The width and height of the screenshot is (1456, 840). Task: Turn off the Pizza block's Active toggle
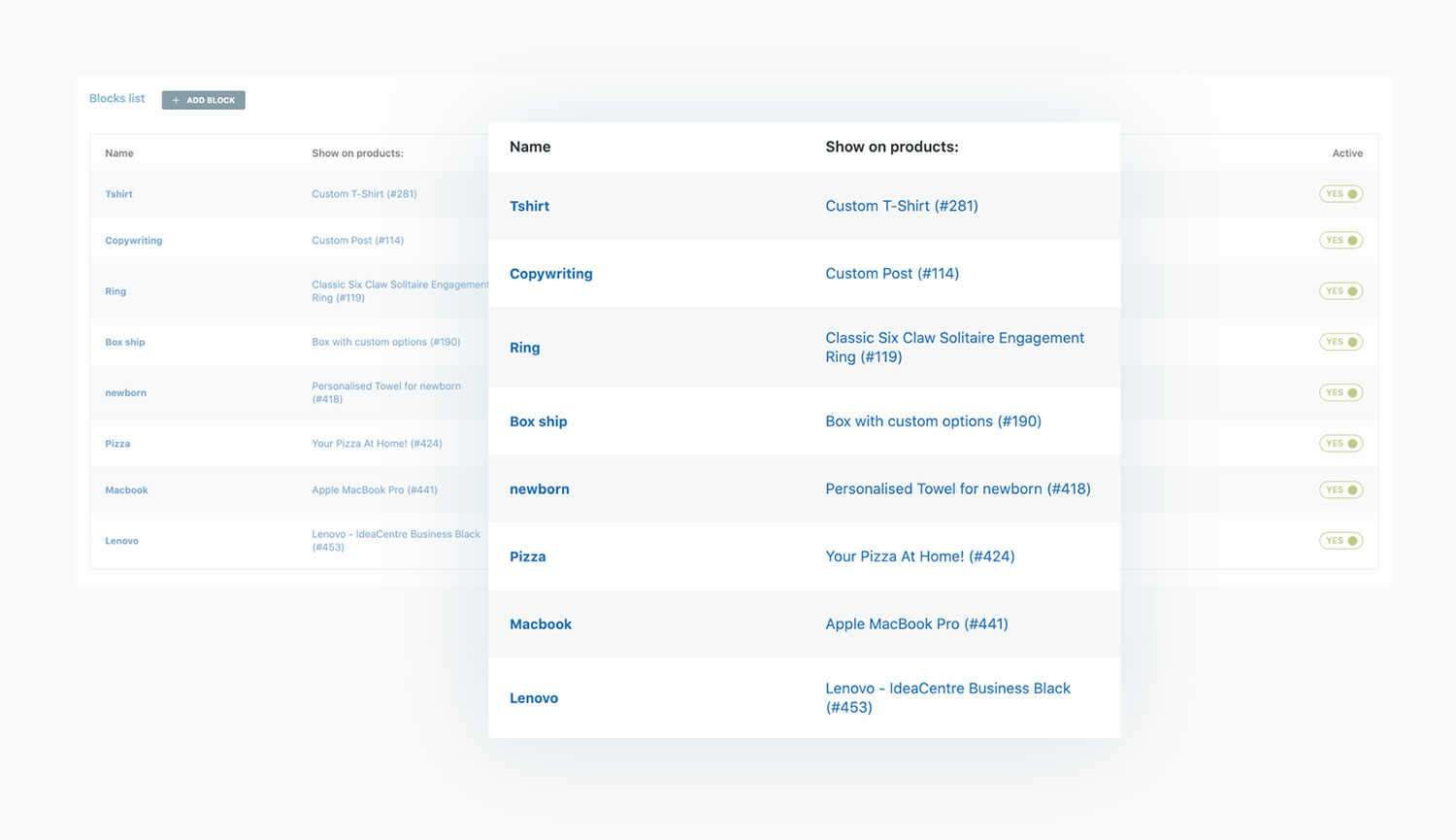pyautogui.click(x=1340, y=444)
